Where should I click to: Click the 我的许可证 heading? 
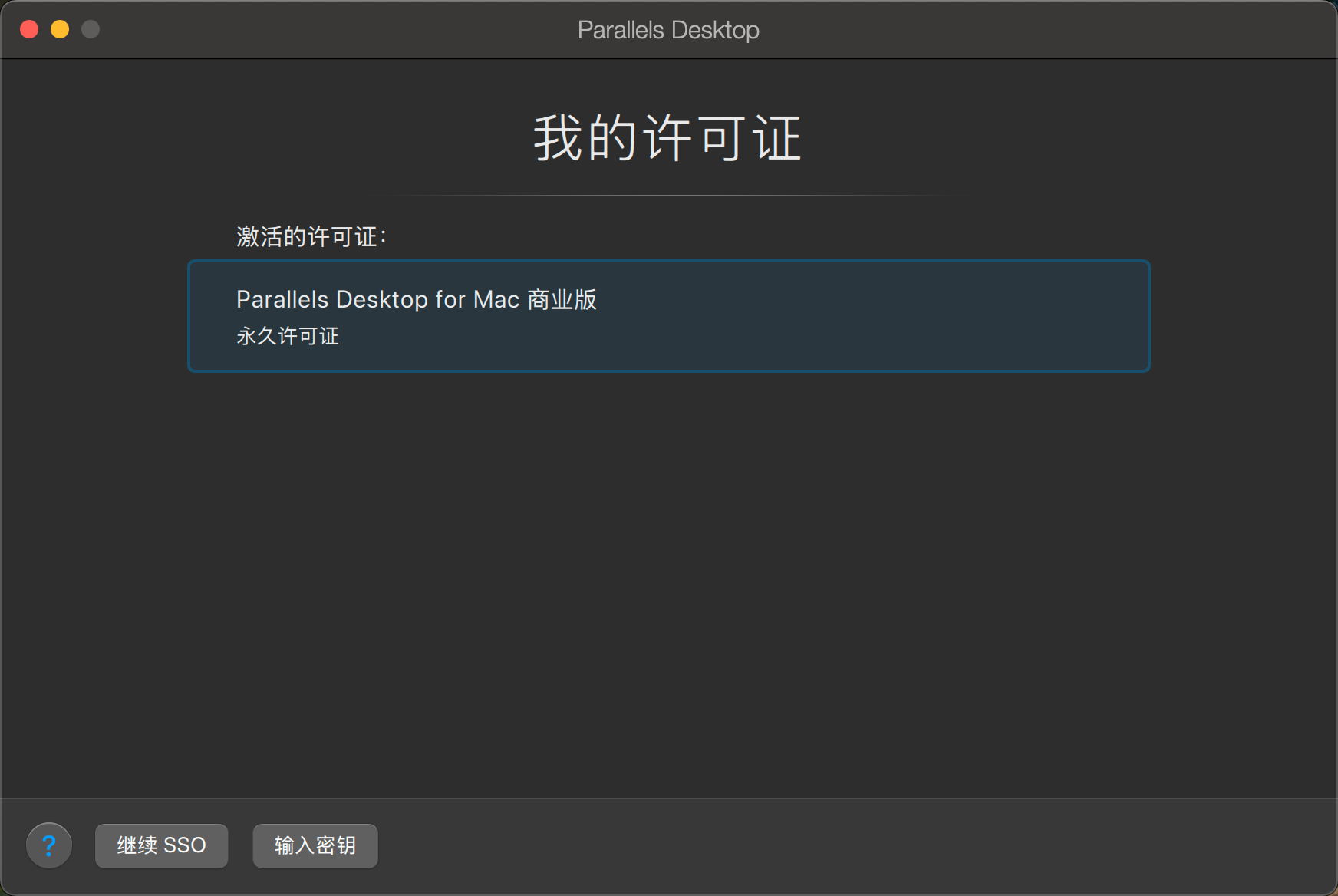668,138
